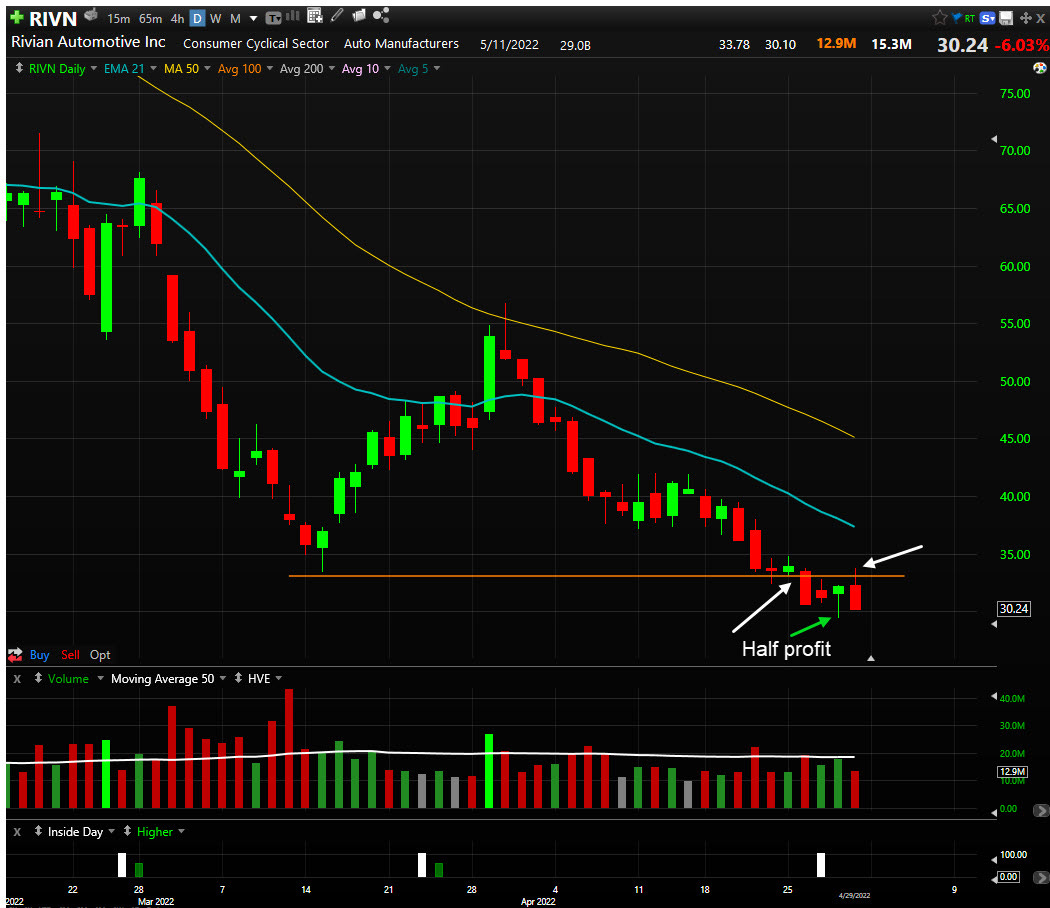Click the 12.9M label on volume axis
This screenshot has height=908, width=1050.
coord(1012,771)
